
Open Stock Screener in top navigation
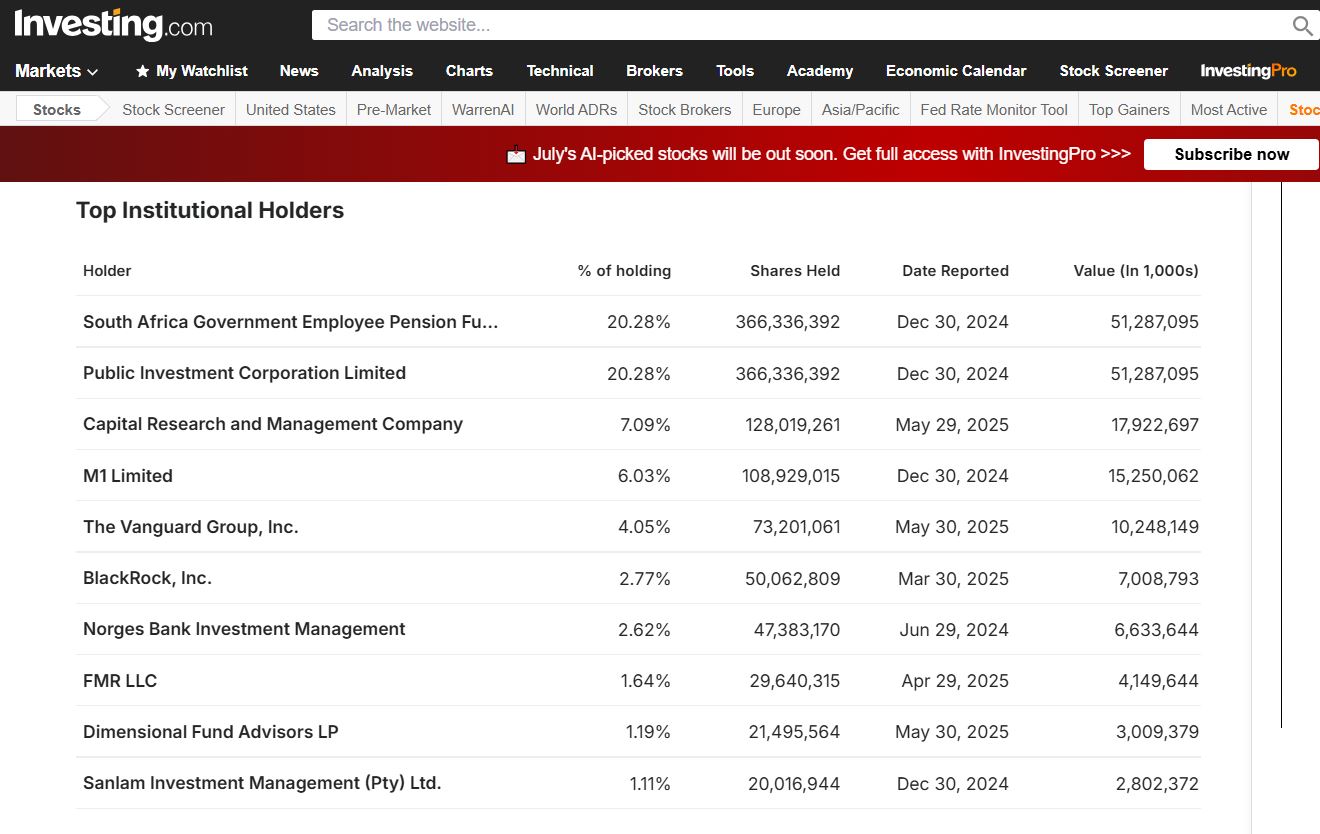click(x=1114, y=71)
